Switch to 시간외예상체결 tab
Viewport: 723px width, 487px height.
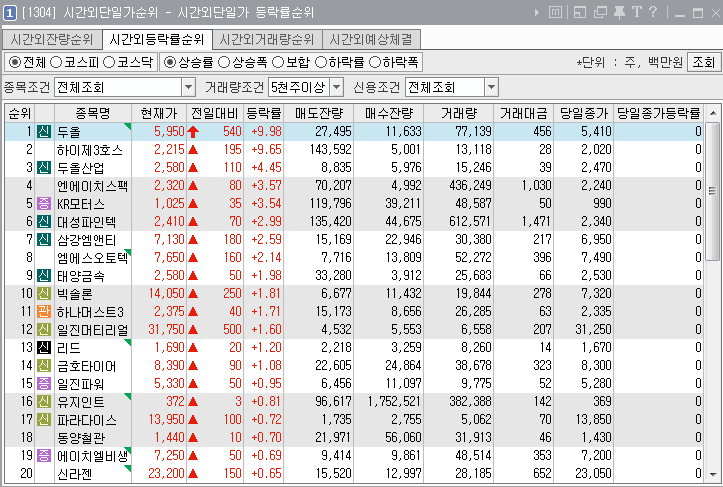(x=371, y=39)
